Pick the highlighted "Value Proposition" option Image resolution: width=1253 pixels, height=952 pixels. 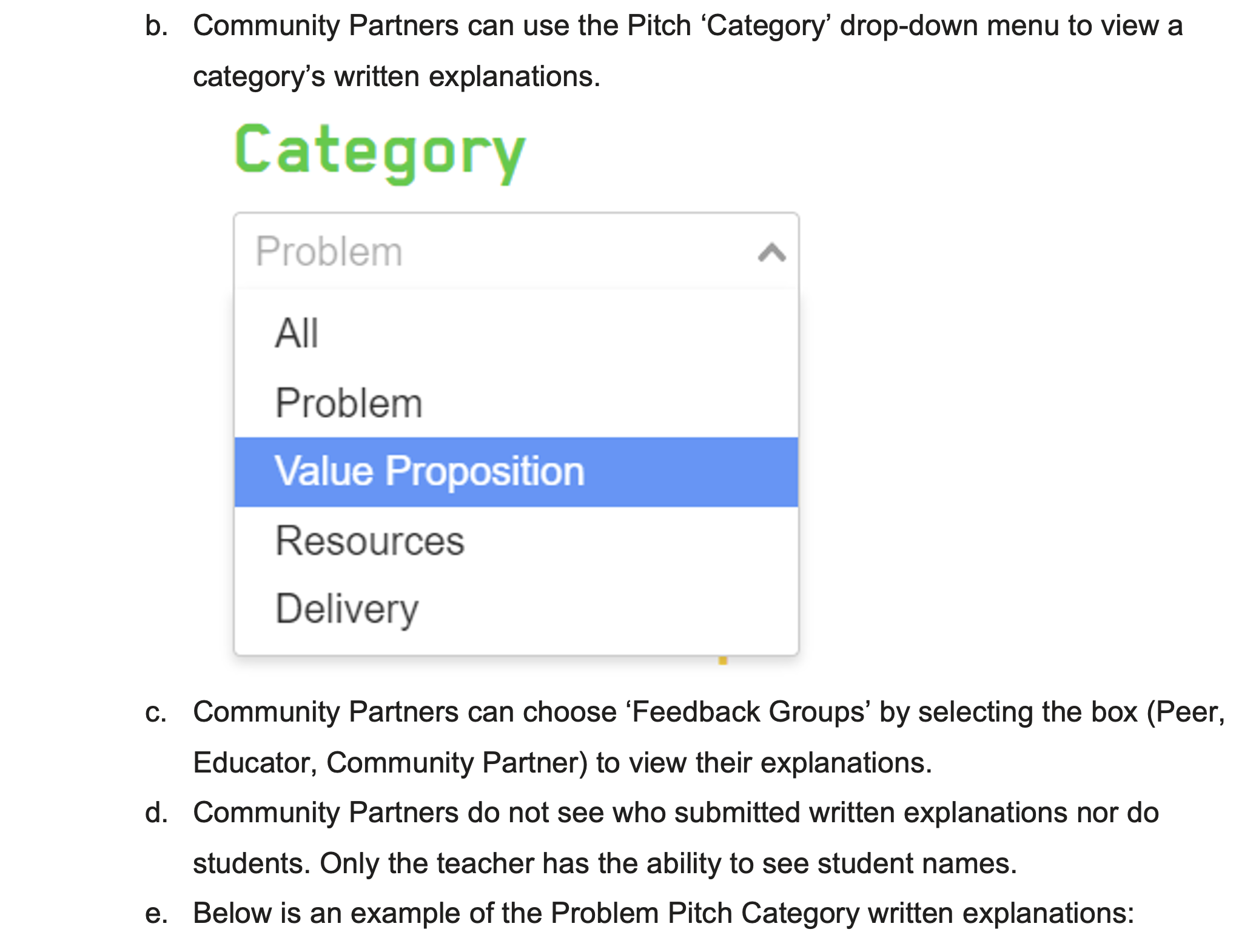point(429,472)
